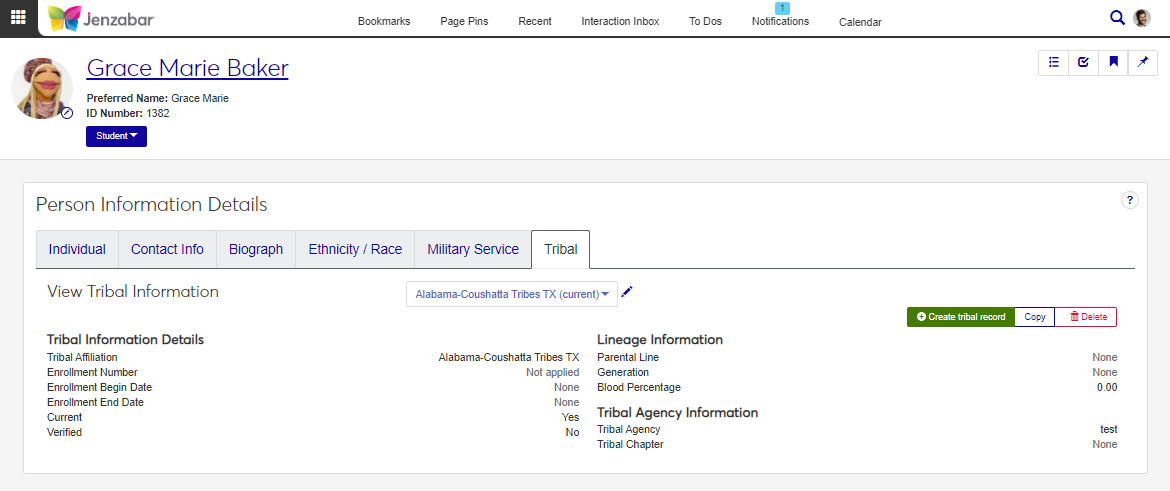Click the search magnifier icon
Image resolution: width=1170 pixels, height=491 pixels.
[x=1117, y=18]
